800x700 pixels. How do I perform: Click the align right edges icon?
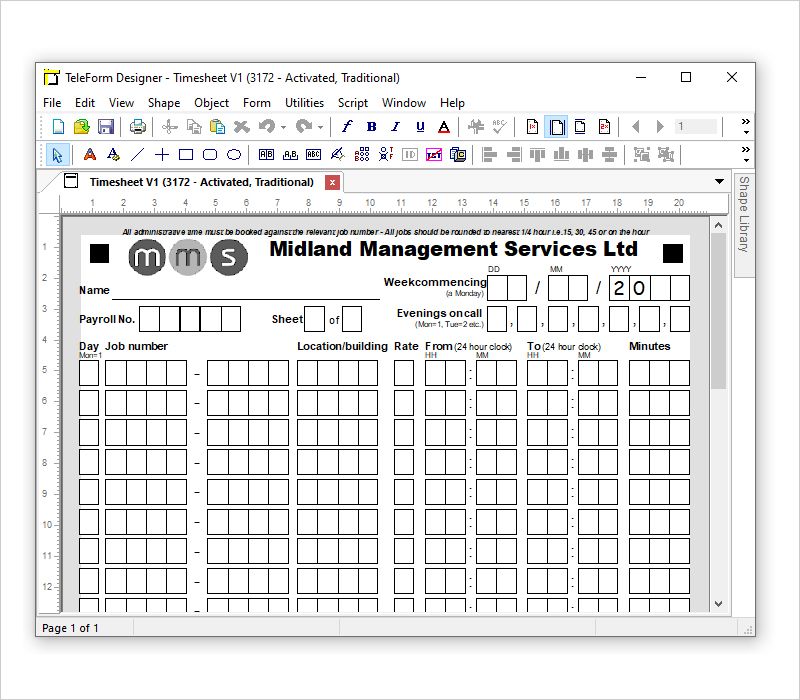point(513,154)
